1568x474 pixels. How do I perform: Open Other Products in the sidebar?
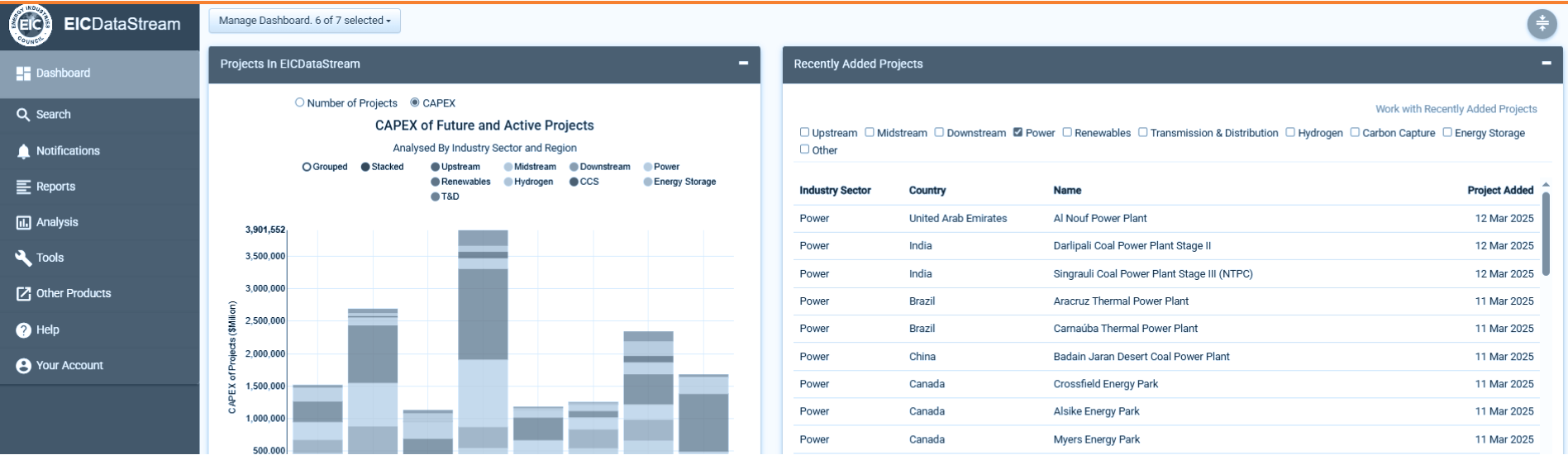100,293
